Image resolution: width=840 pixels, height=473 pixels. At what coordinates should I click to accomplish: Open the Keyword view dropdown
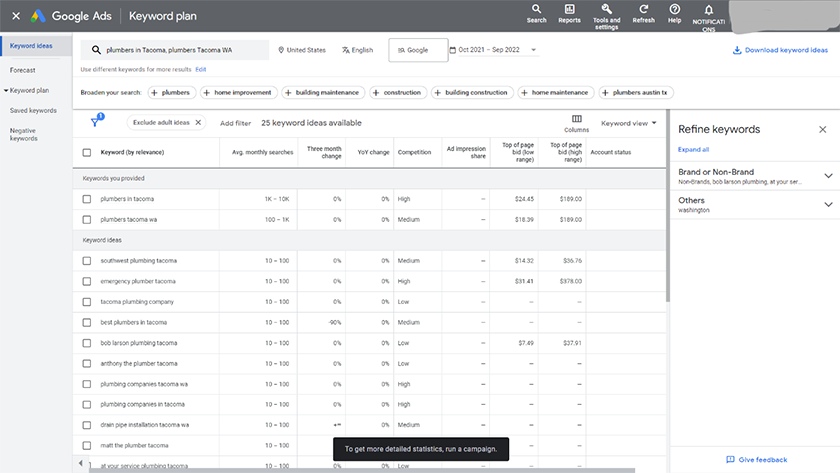(628, 123)
